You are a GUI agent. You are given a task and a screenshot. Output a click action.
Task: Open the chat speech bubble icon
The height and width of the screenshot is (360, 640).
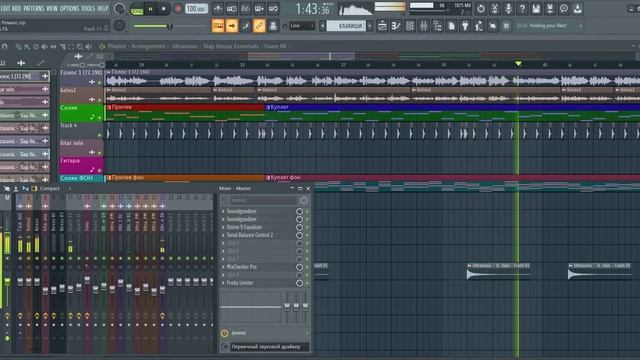coord(564,8)
